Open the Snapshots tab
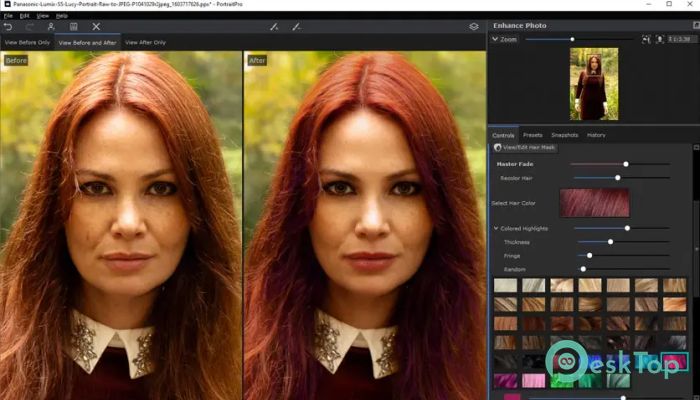The image size is (700, 400). pos(565,135)
